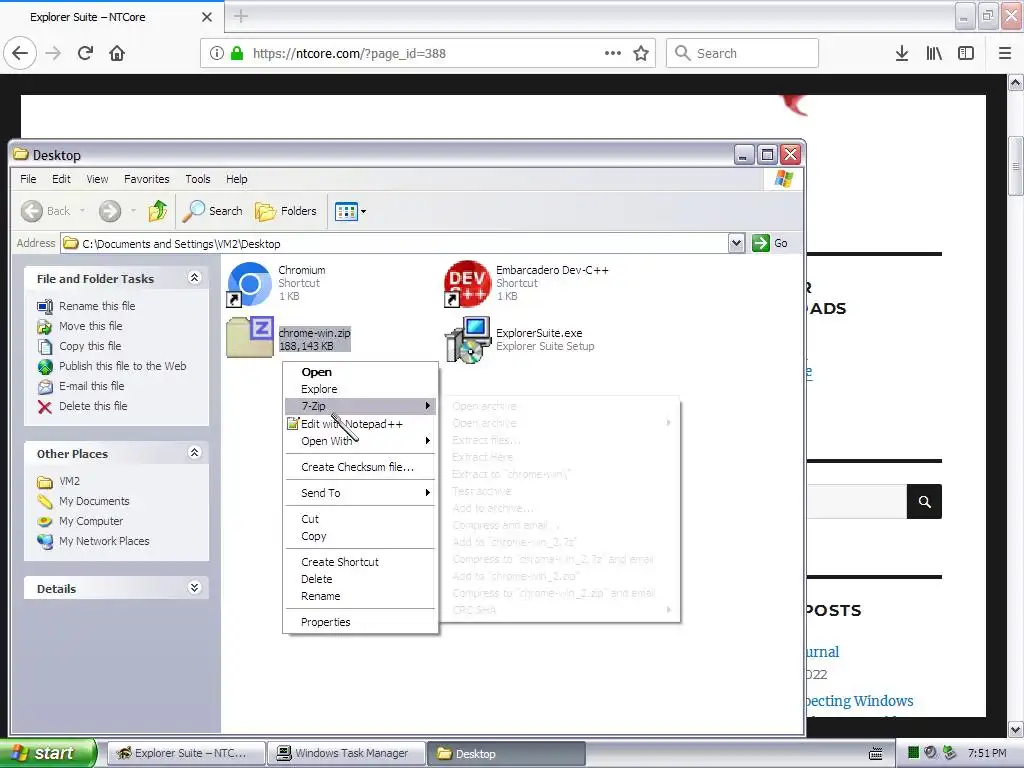Choose Edit with Notepad++
1024x768 pixels.
pyautogui.click(x=360, y=424)
